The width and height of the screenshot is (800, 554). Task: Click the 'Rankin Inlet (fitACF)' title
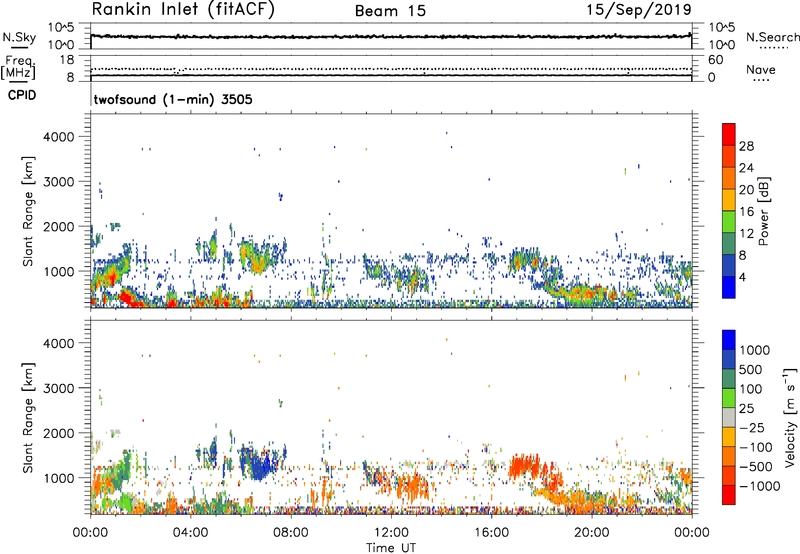click(x=183, y=10)
